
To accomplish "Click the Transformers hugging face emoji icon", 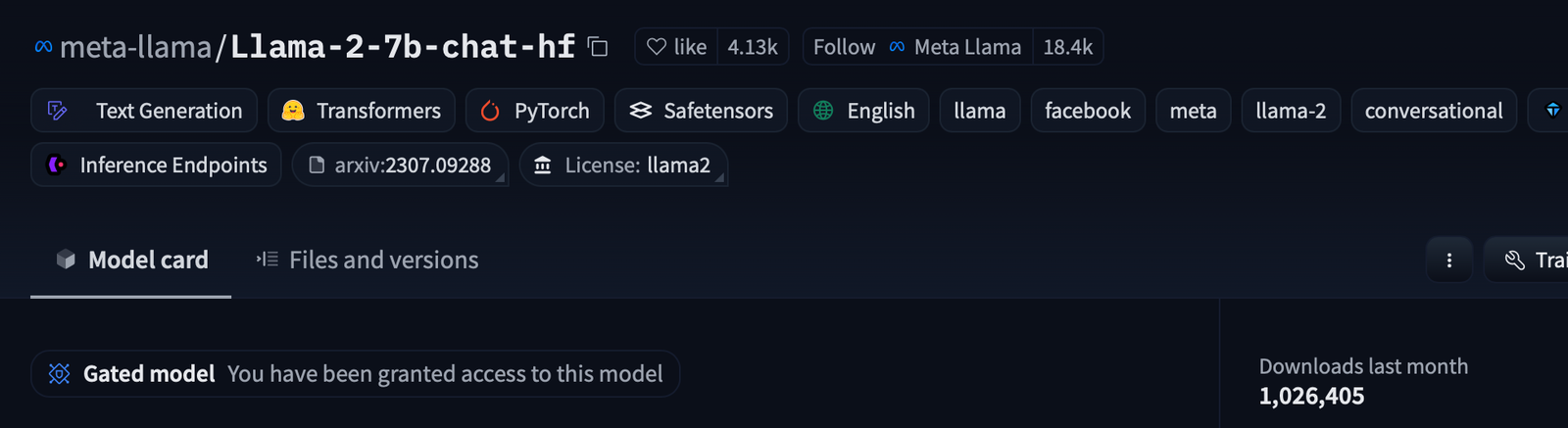I will (x=293, y=111).
